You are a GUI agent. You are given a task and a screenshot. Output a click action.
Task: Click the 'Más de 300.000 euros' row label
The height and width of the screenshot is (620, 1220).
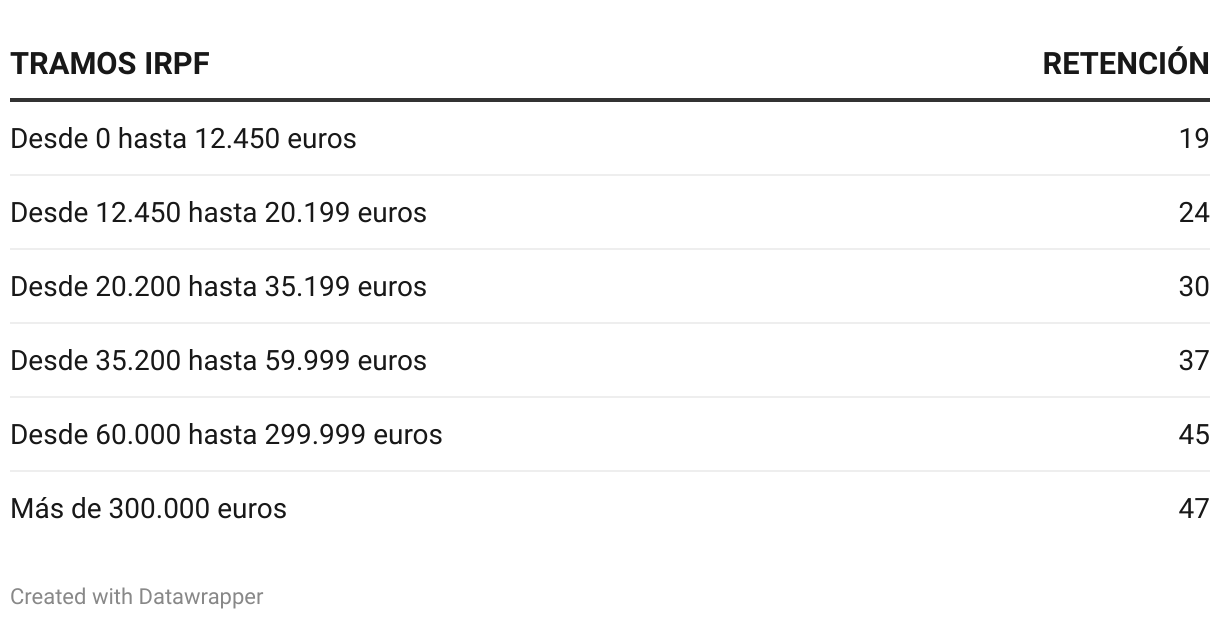(x=148, y=508)
